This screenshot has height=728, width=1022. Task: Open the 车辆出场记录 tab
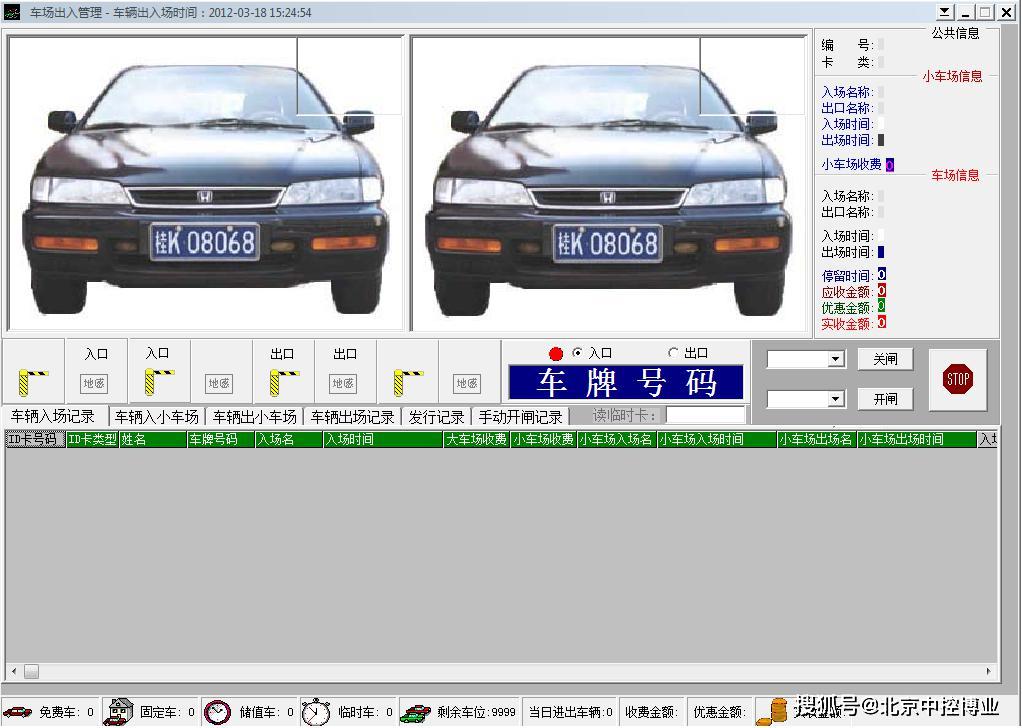coord(353,417)
